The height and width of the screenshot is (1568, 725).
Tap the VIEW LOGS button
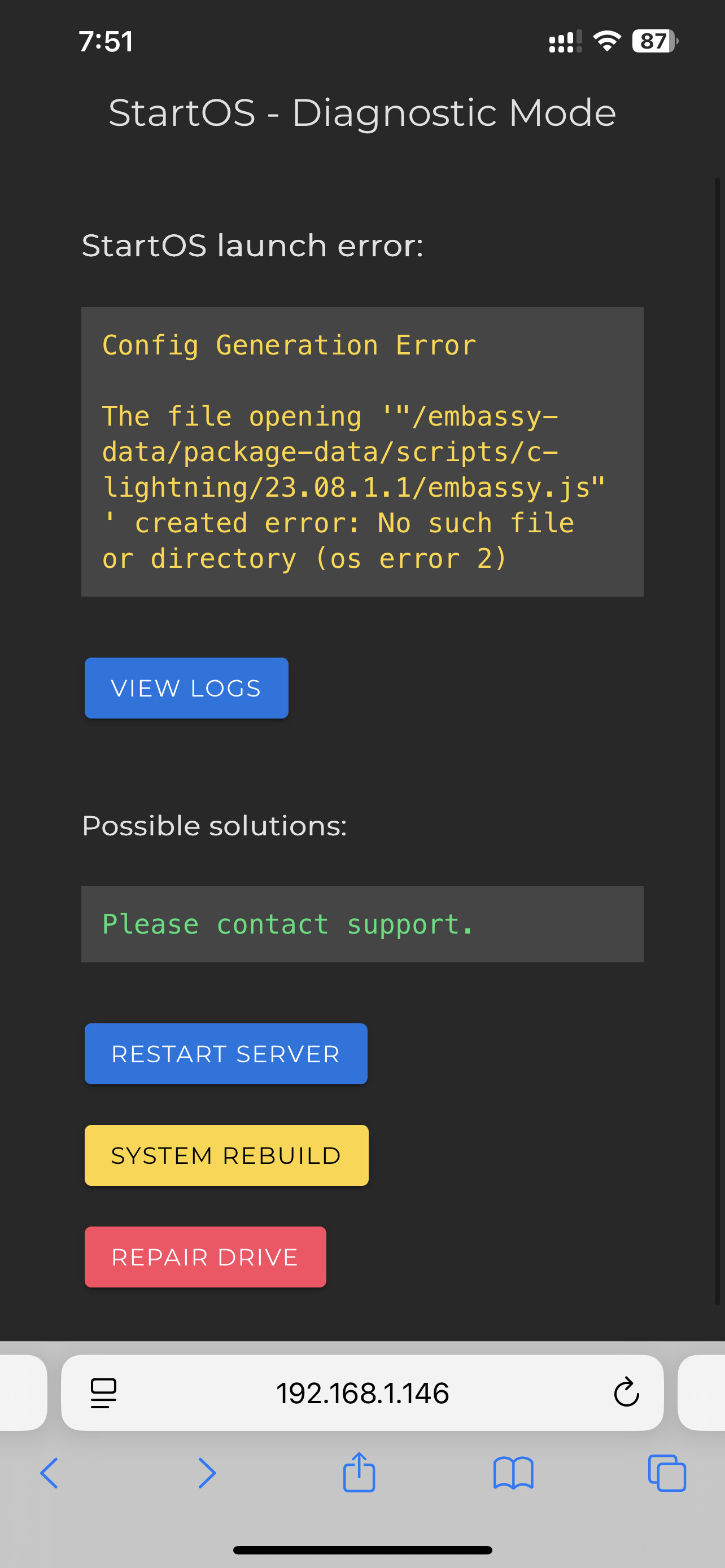[186, 688]
